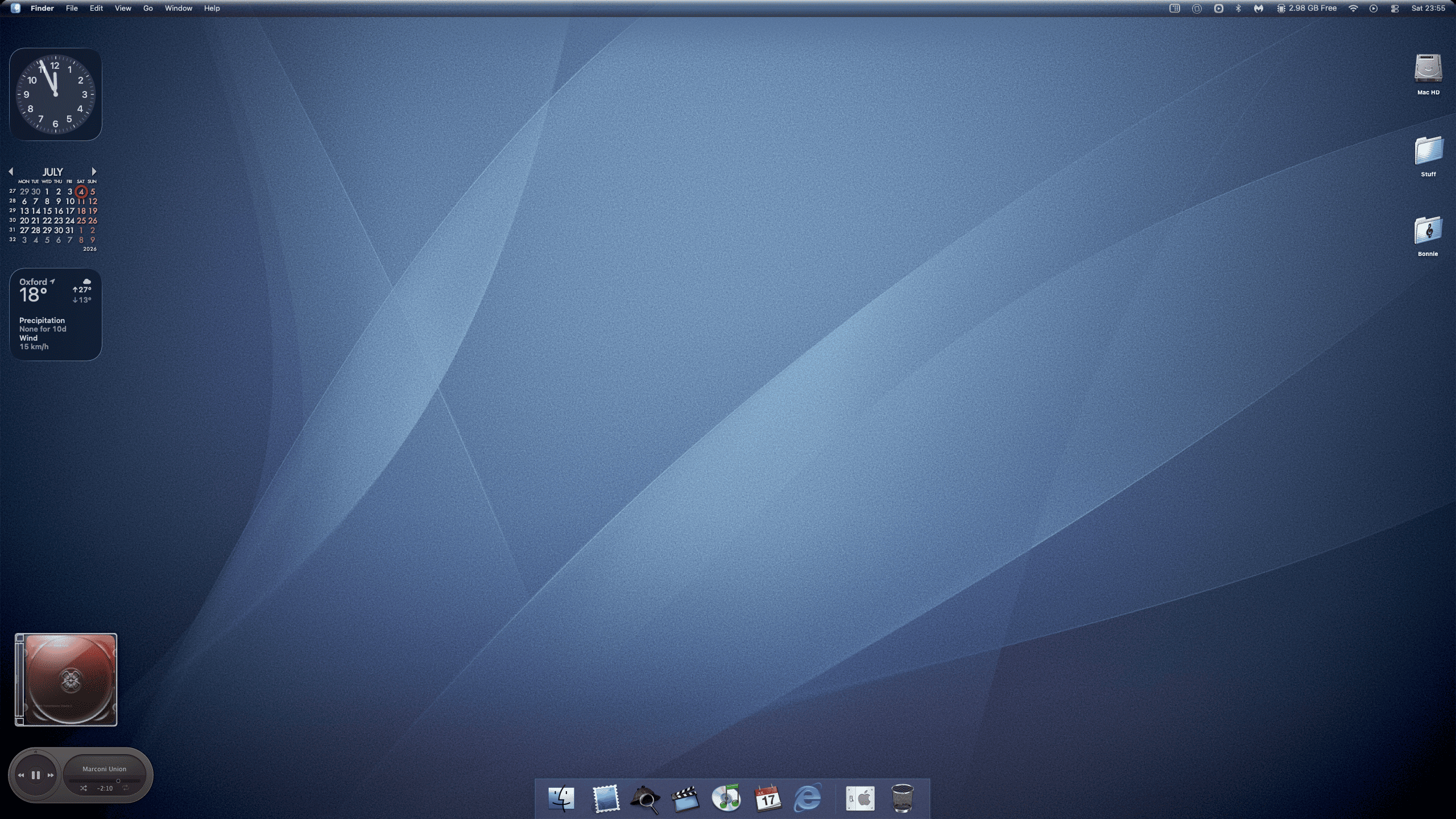Pause the playing Marconi Union track
The image size is (1456, 819).
click(x=36, y=775)
